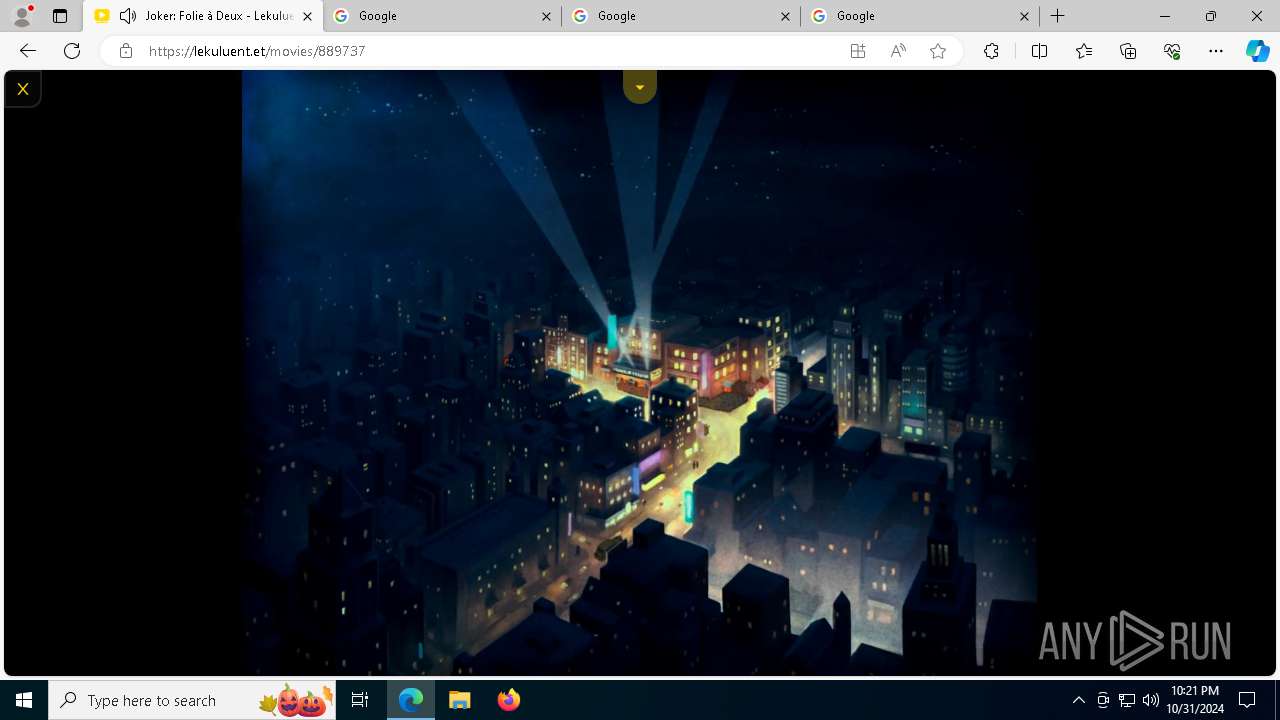Open a new browser tab

pos(1057,16)
